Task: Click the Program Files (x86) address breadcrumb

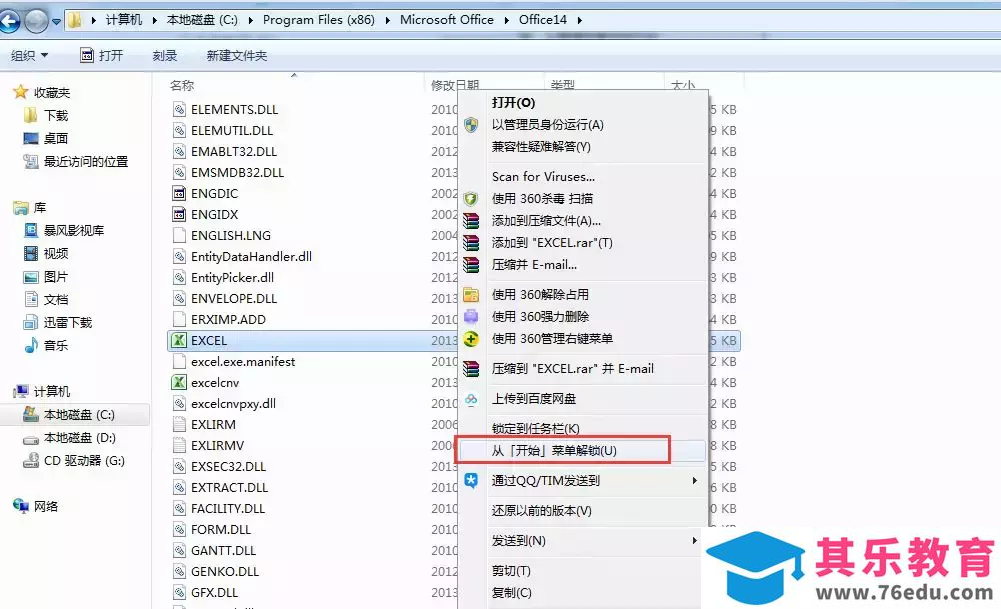Action: click(x=319, y=20)
